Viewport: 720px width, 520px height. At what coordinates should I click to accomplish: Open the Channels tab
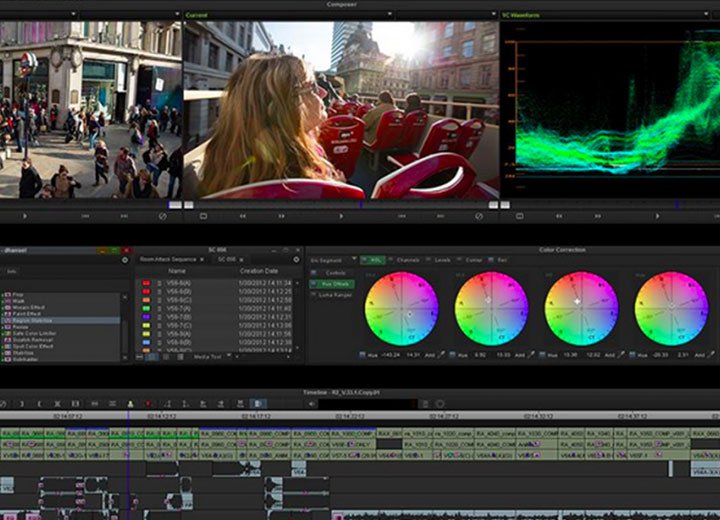pos(408,260)
